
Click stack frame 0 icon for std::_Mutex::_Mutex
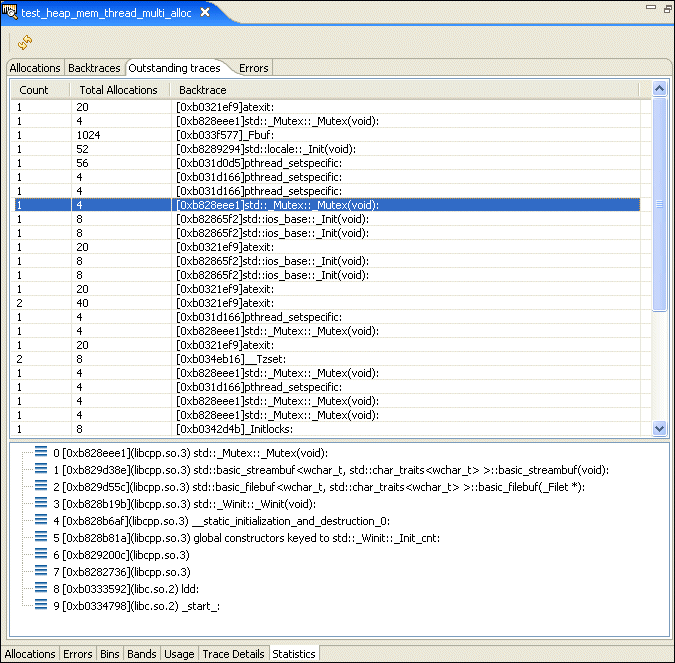[41, 452]
